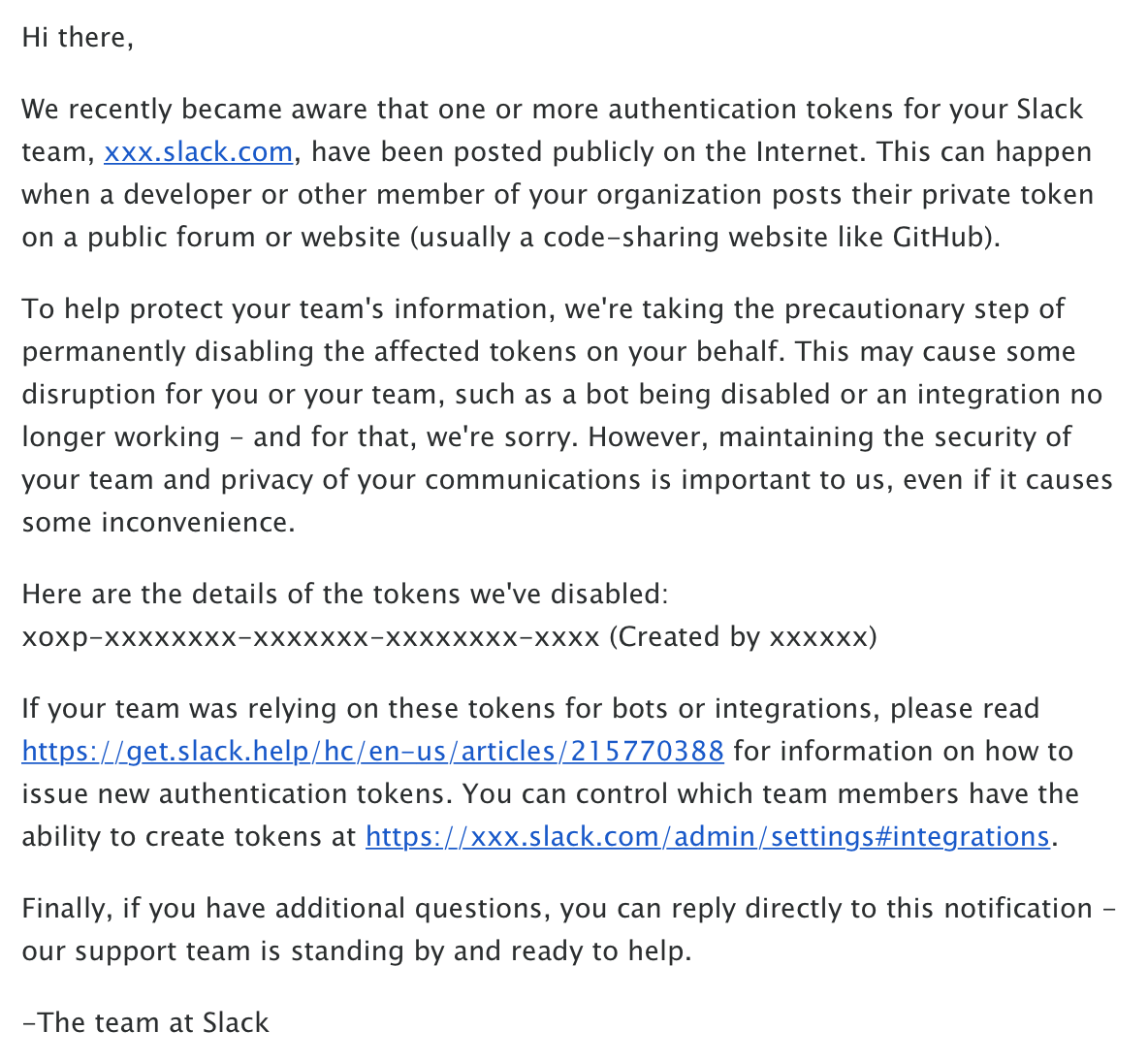
Task: Open the xxx.slack.com team link
Action: [198, 152]
